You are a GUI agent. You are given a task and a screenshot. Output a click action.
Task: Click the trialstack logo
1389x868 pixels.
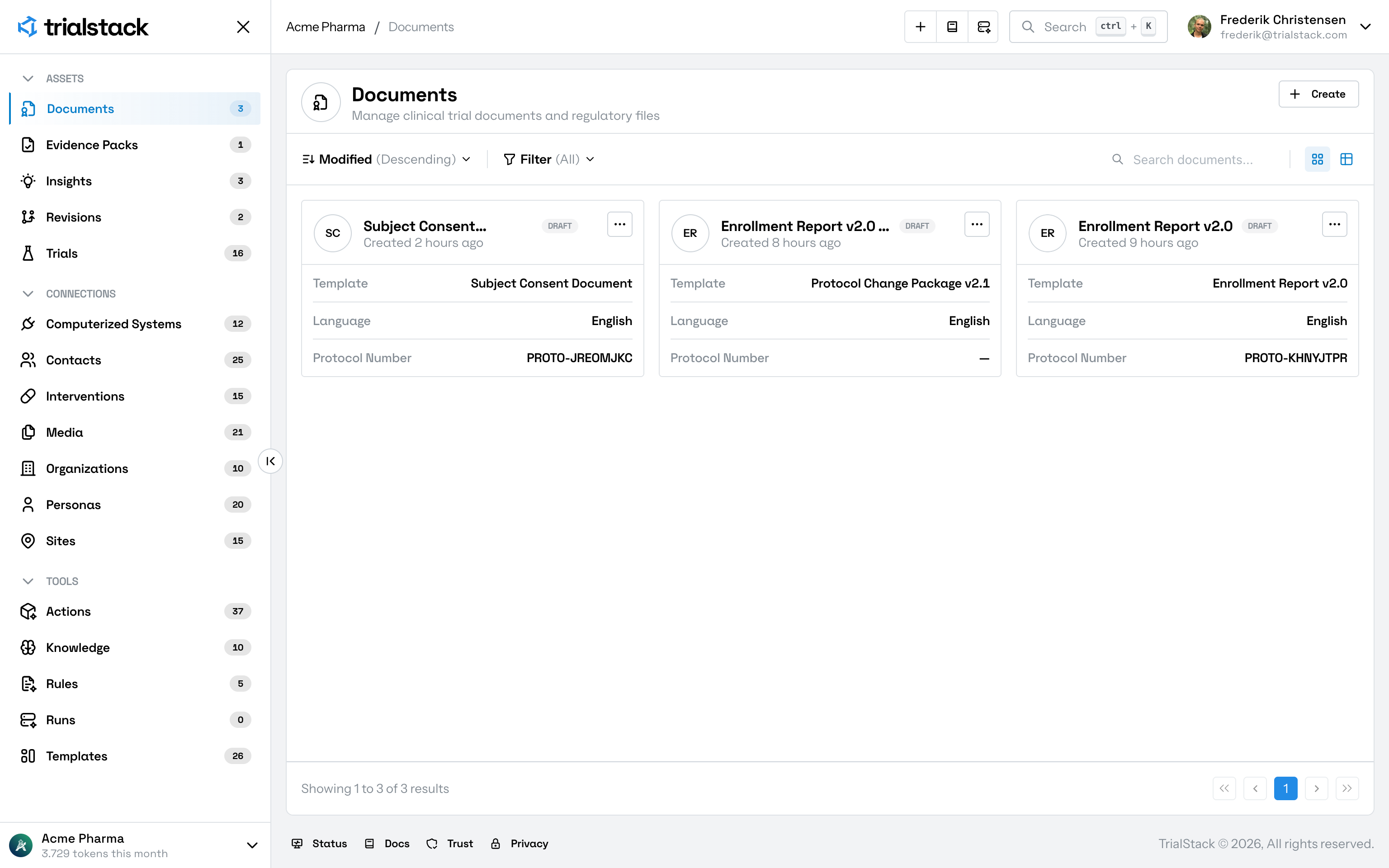point(83,27)
